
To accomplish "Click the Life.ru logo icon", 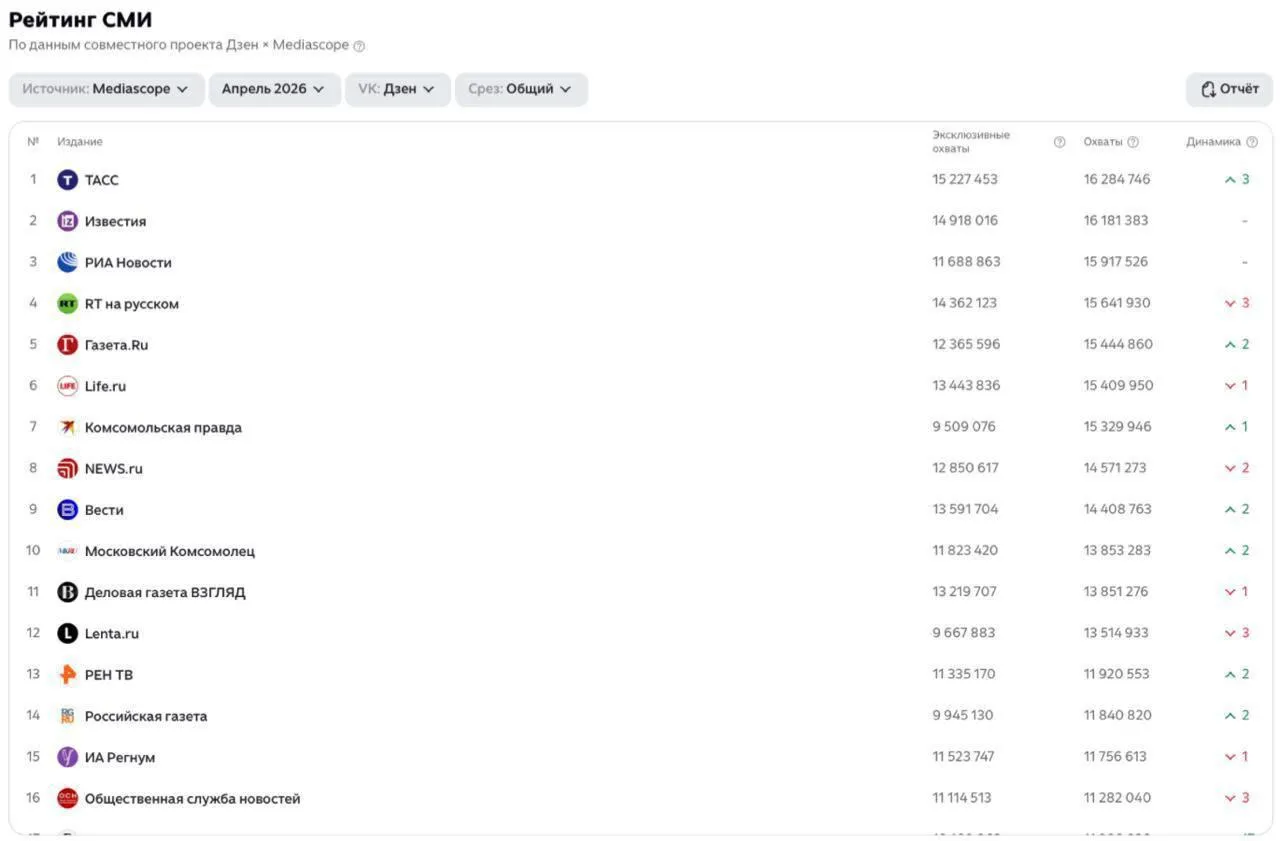I will pos(67,386).
